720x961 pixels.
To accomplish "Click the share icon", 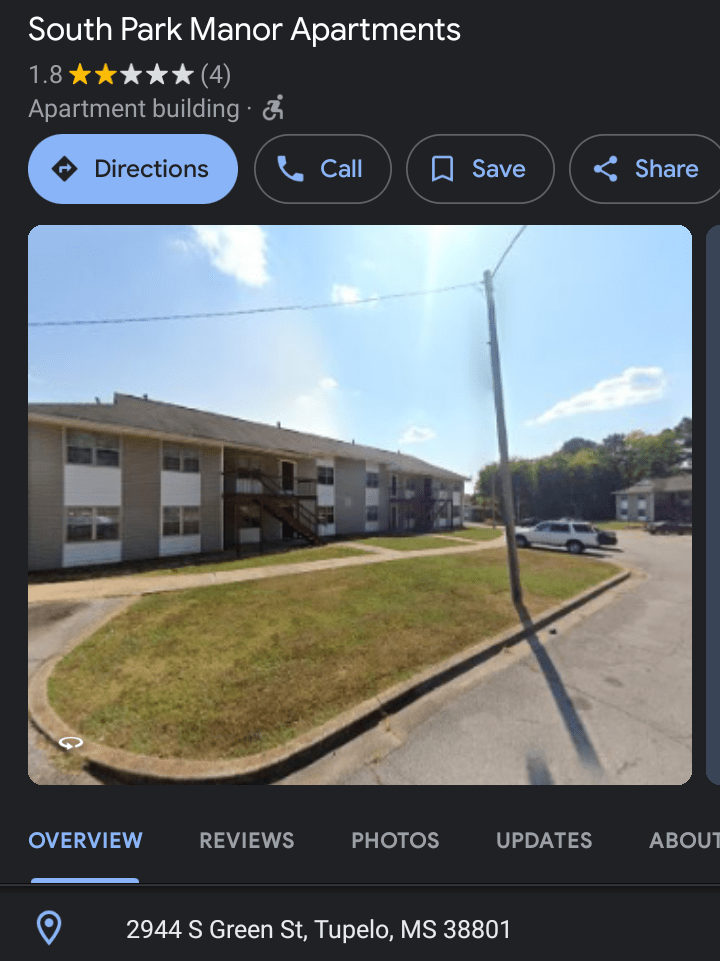I will [x=605, y=169].
